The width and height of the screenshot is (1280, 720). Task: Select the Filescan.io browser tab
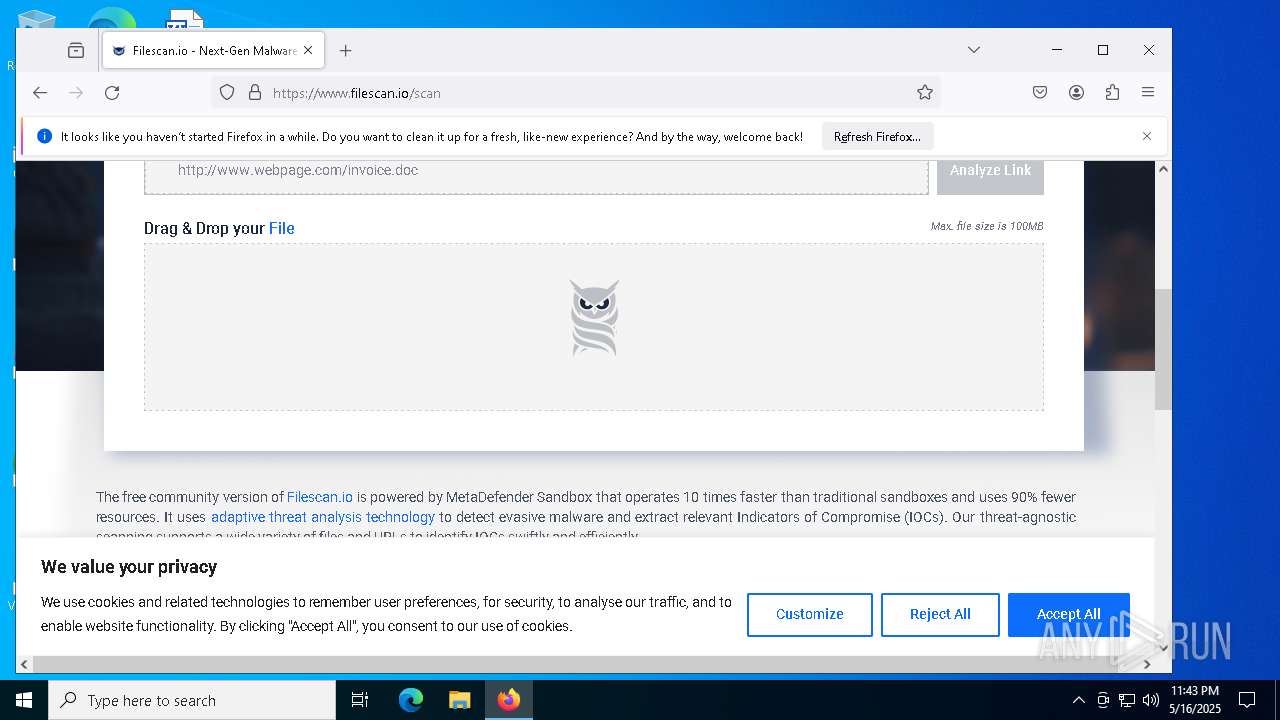tap(213, 50)
